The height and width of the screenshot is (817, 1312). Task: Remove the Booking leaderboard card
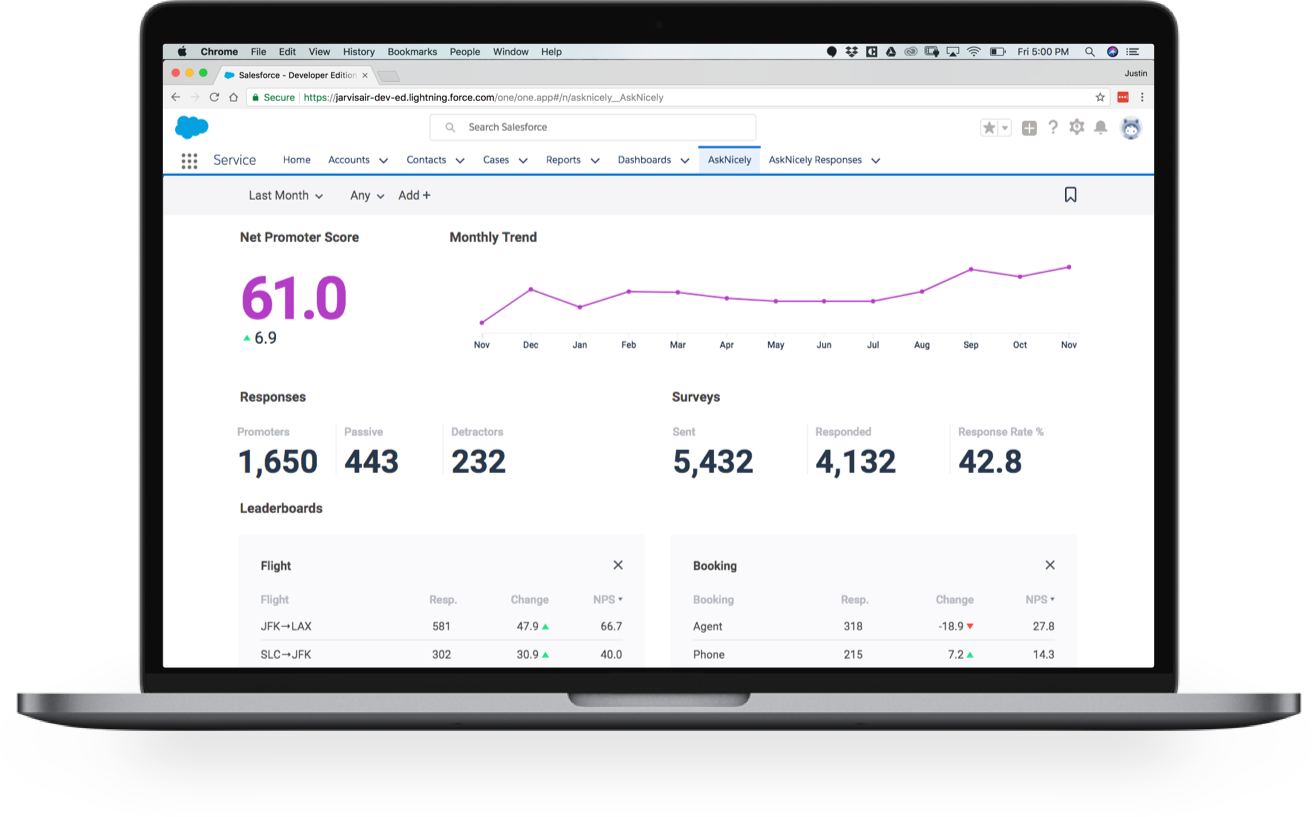(x=1050, y=565)
